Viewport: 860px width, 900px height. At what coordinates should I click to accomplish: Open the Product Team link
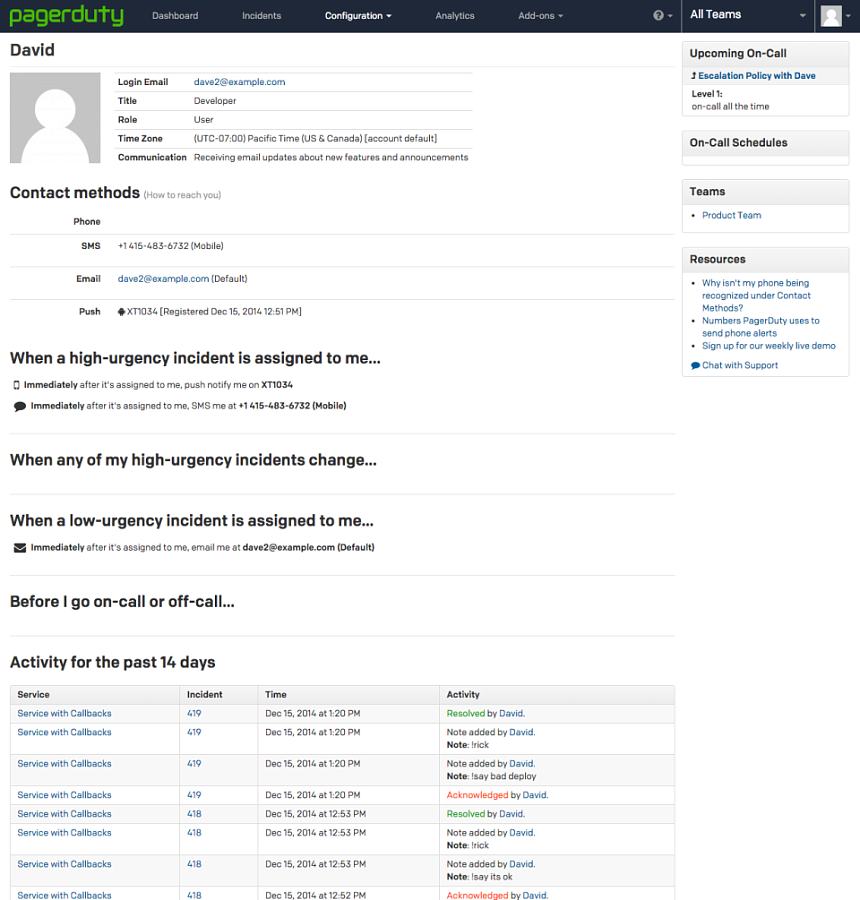coord(731,215)
